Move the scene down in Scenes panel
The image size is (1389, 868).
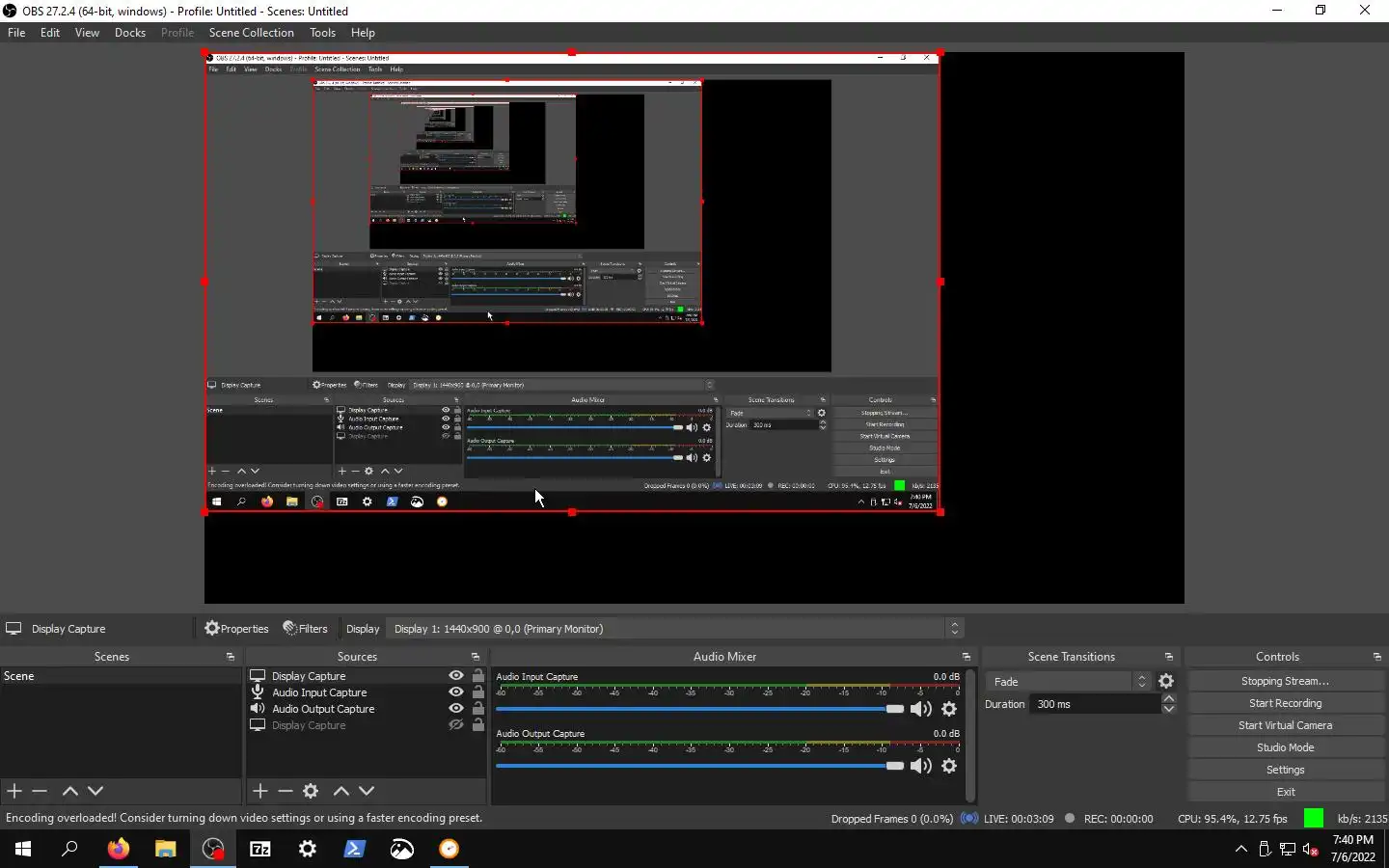pyautogui.click(x=95, y=791)
